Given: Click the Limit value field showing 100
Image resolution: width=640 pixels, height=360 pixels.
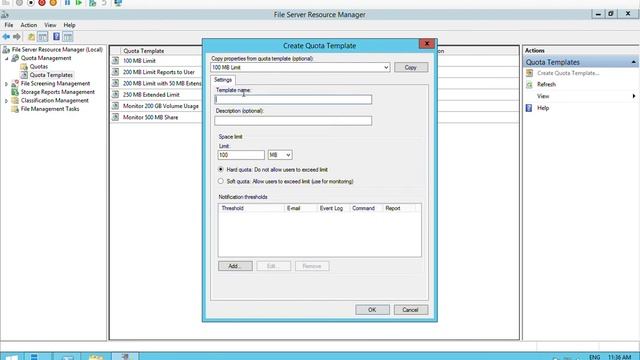Looking at the screenshot, I should pos(241,155).
